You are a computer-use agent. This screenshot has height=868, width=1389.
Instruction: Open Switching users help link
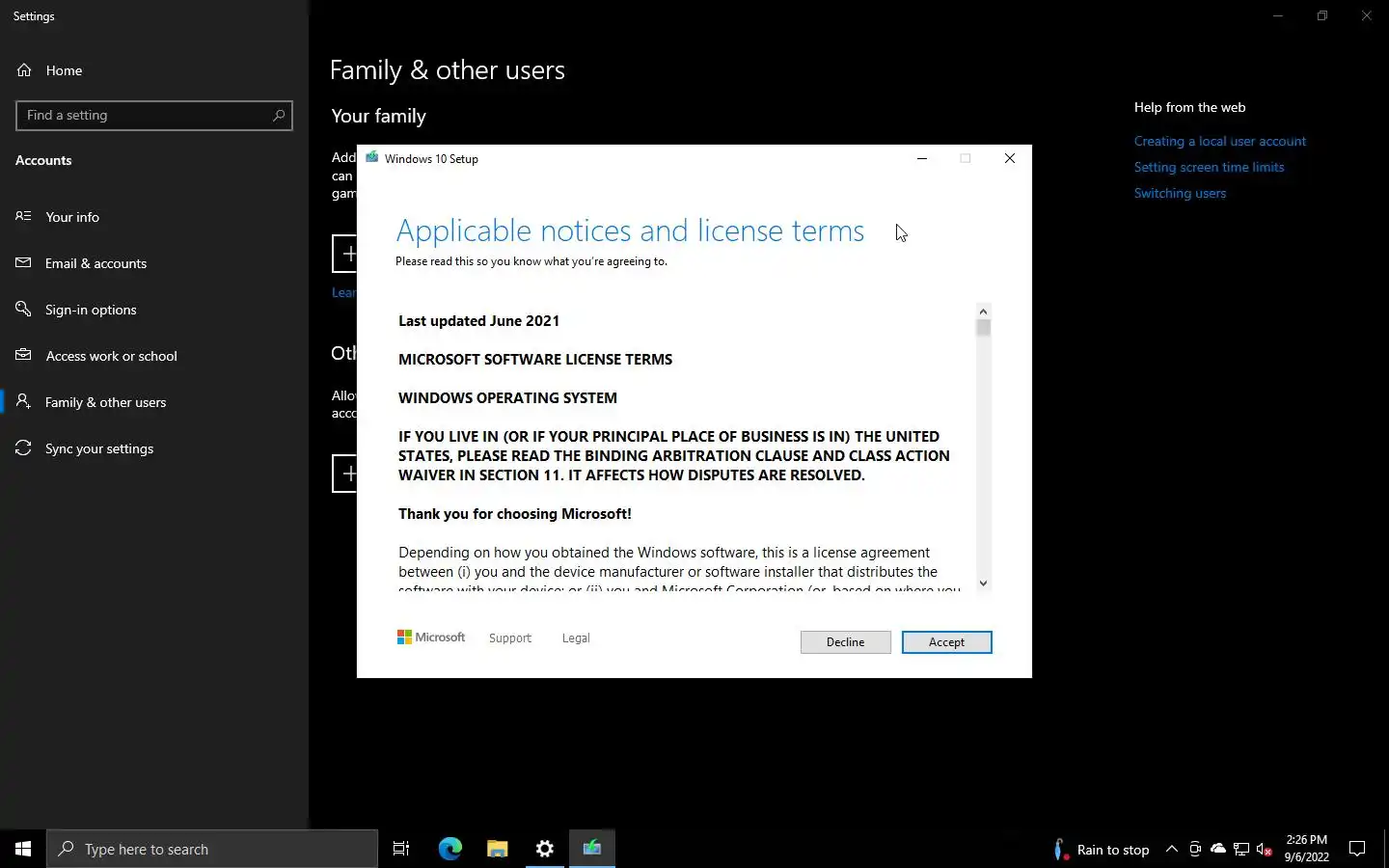click(x=1180, y=193)
